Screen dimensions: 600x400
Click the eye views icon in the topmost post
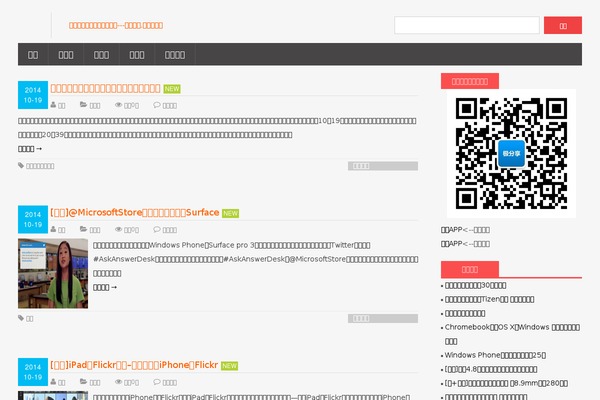pos(119,105)
